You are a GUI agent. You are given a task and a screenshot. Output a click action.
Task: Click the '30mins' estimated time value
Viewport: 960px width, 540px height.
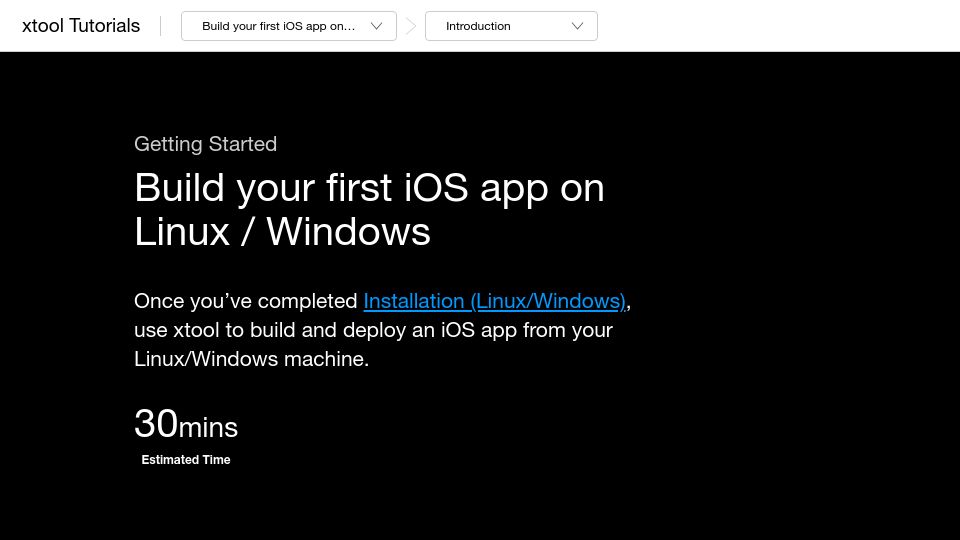pyautogui.click(x=186, y=424)
